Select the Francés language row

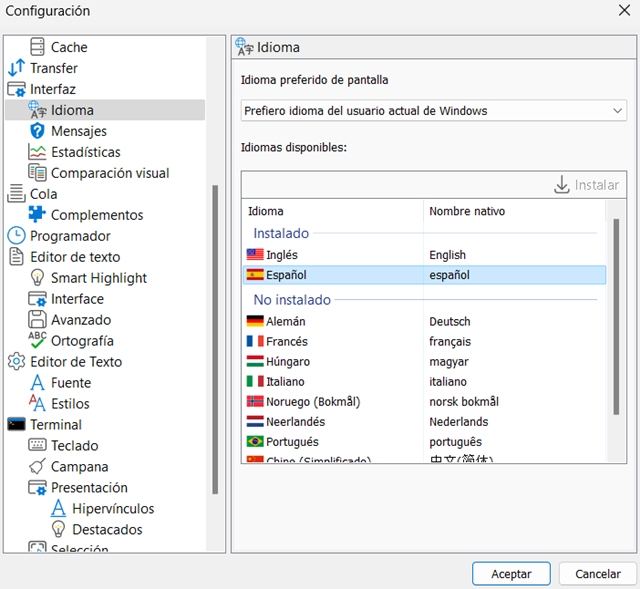click(424, 341)
